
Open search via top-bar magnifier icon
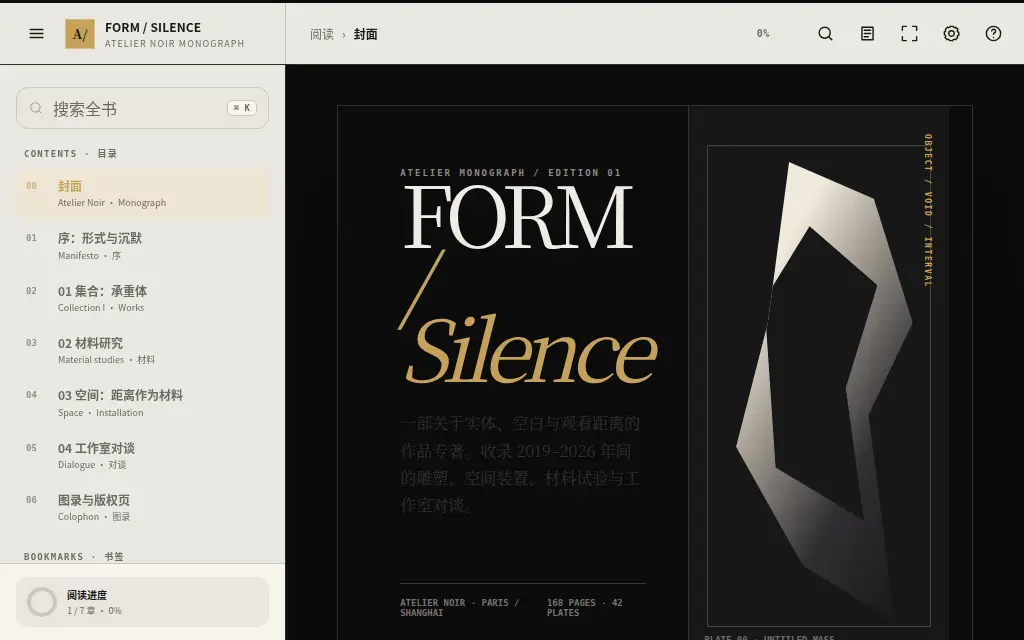825,33
